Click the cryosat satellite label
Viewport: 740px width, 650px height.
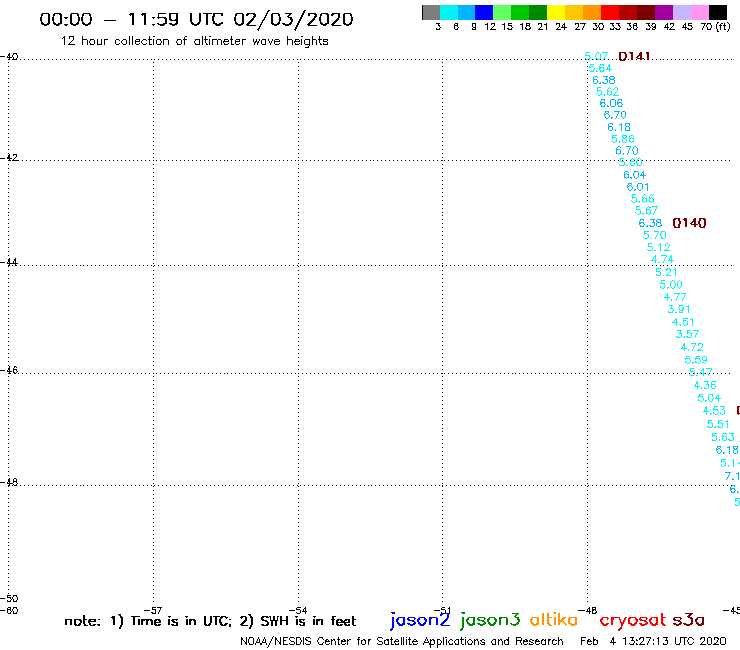633,620
